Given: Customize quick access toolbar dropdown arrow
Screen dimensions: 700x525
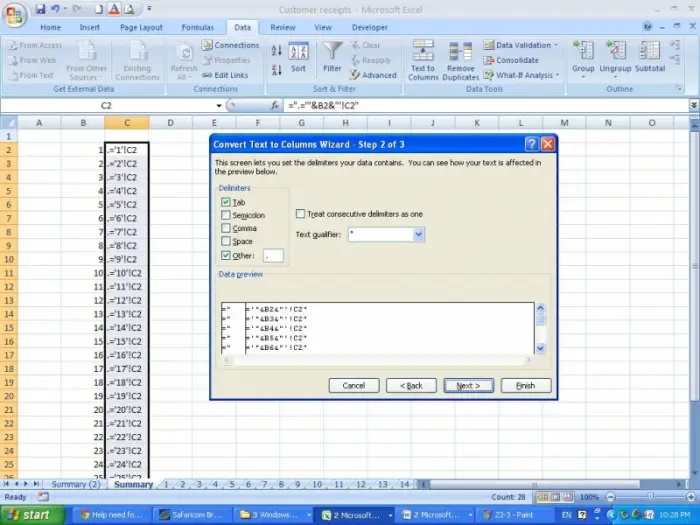Looking at the screenshot, I should [149, 8].
